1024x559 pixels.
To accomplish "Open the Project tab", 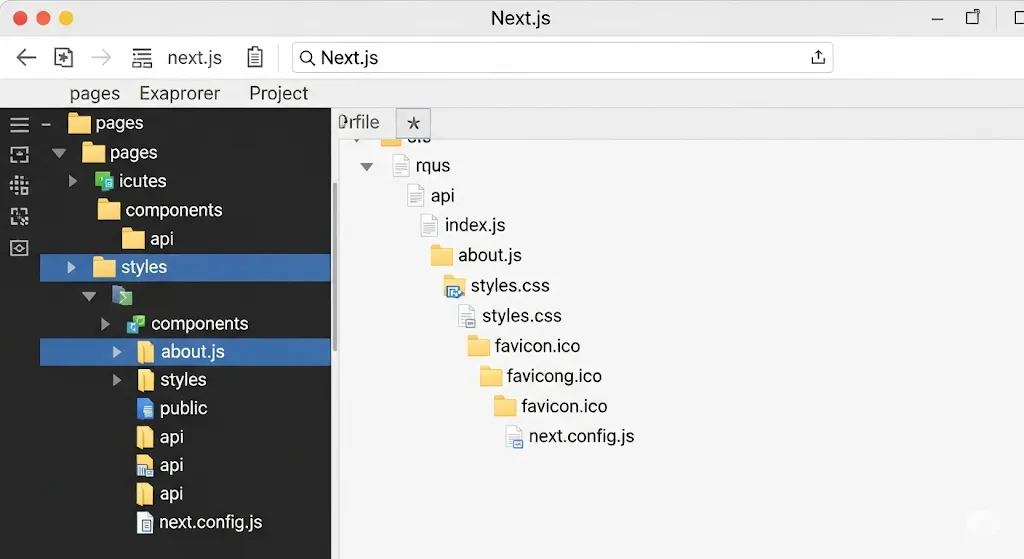I will coord(278,93).
